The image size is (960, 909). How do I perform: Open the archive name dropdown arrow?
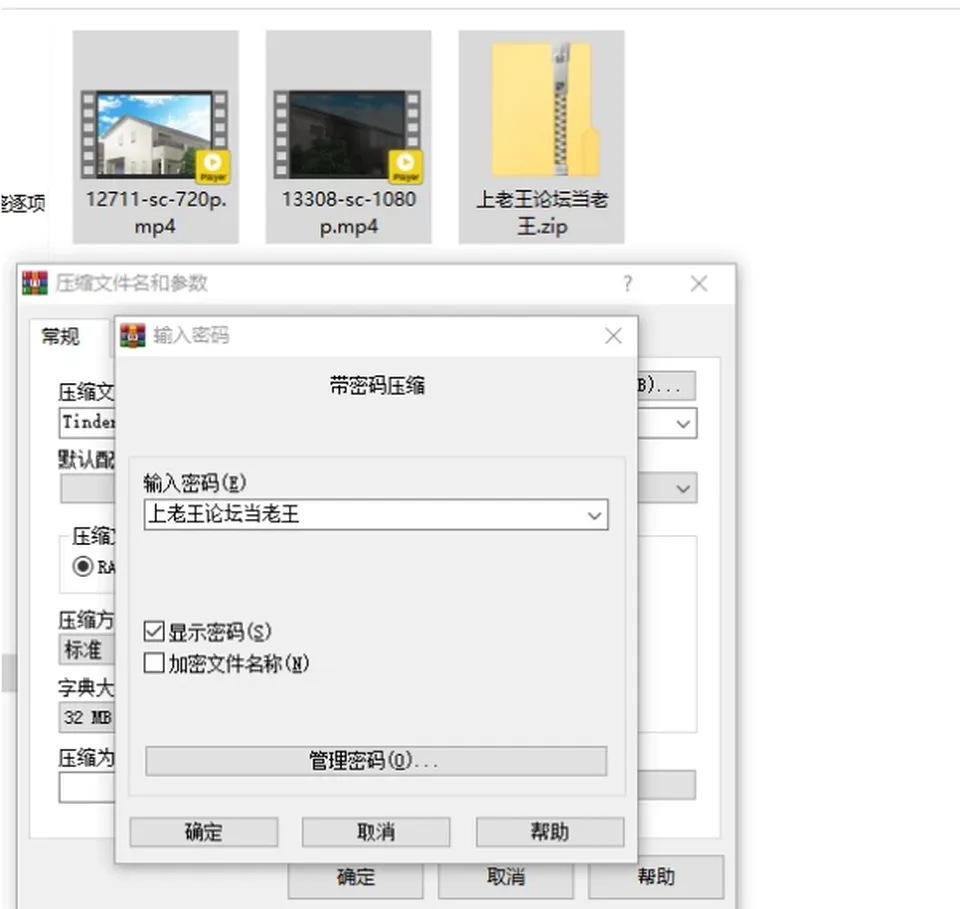tap(683, 424)
